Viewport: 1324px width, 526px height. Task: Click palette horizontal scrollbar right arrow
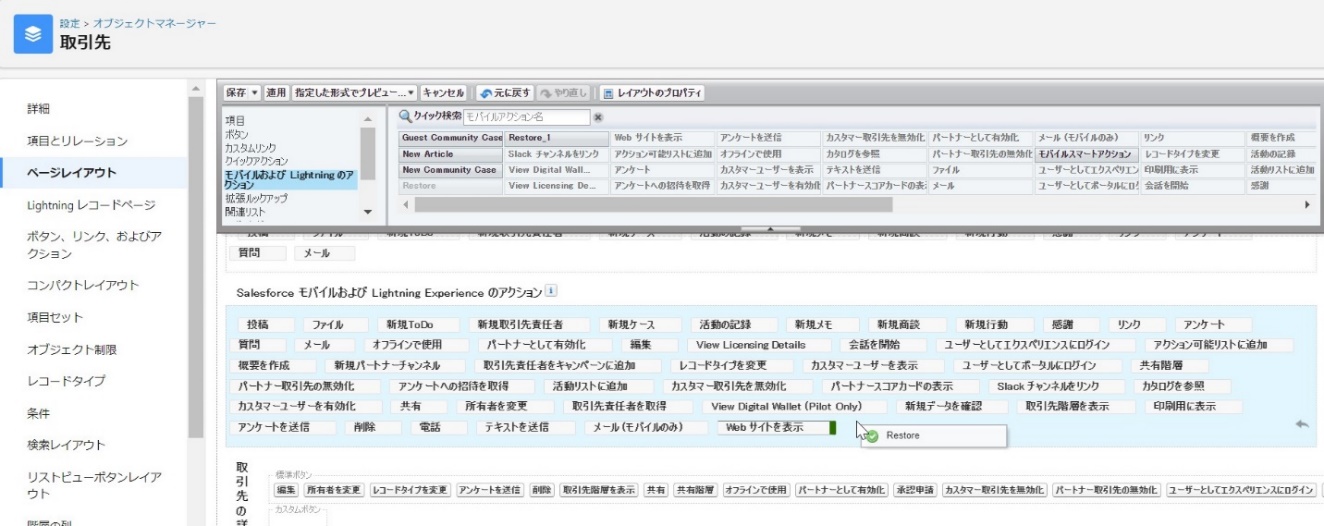(x=1307, y=203)
